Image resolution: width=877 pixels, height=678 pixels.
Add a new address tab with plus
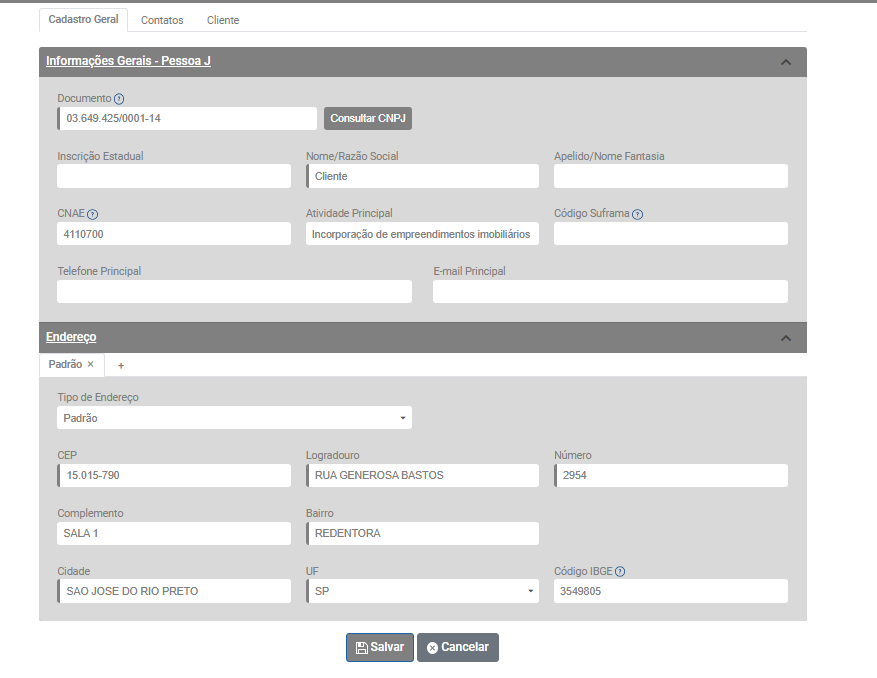click(121, 366)
